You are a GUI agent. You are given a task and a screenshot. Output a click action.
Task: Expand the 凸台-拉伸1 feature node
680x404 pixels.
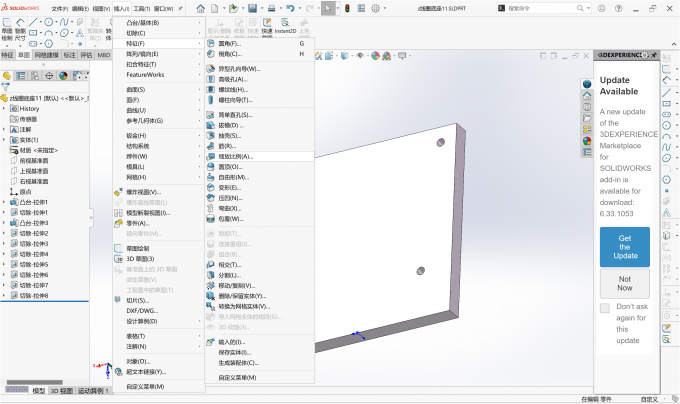point(4,202)
